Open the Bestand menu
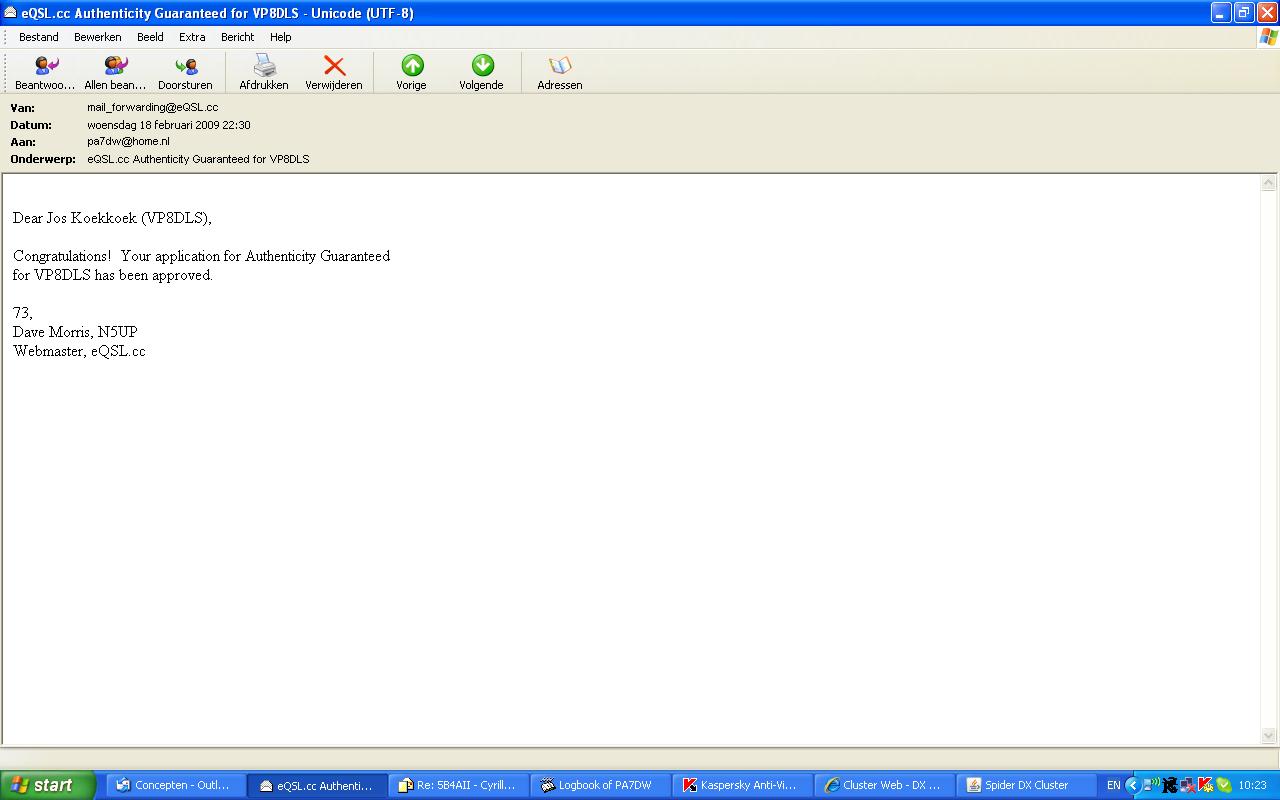The height and width of the screenshot is (800, 1280). click(39, 37)
